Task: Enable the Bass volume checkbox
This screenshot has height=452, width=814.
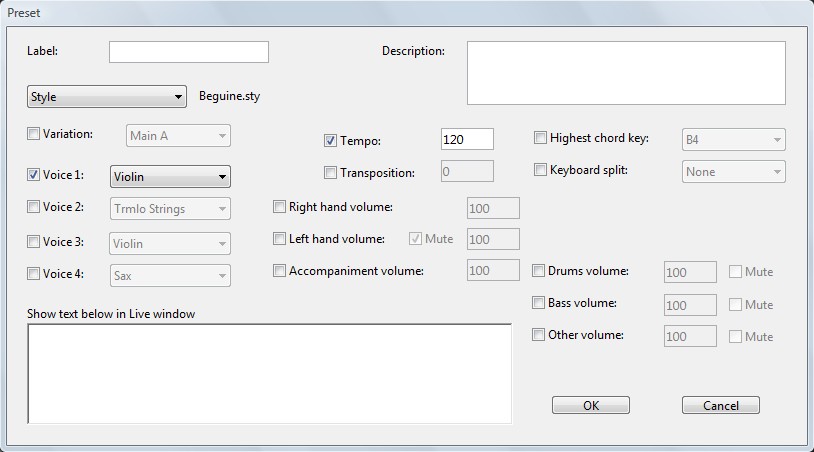Action: 539,303
